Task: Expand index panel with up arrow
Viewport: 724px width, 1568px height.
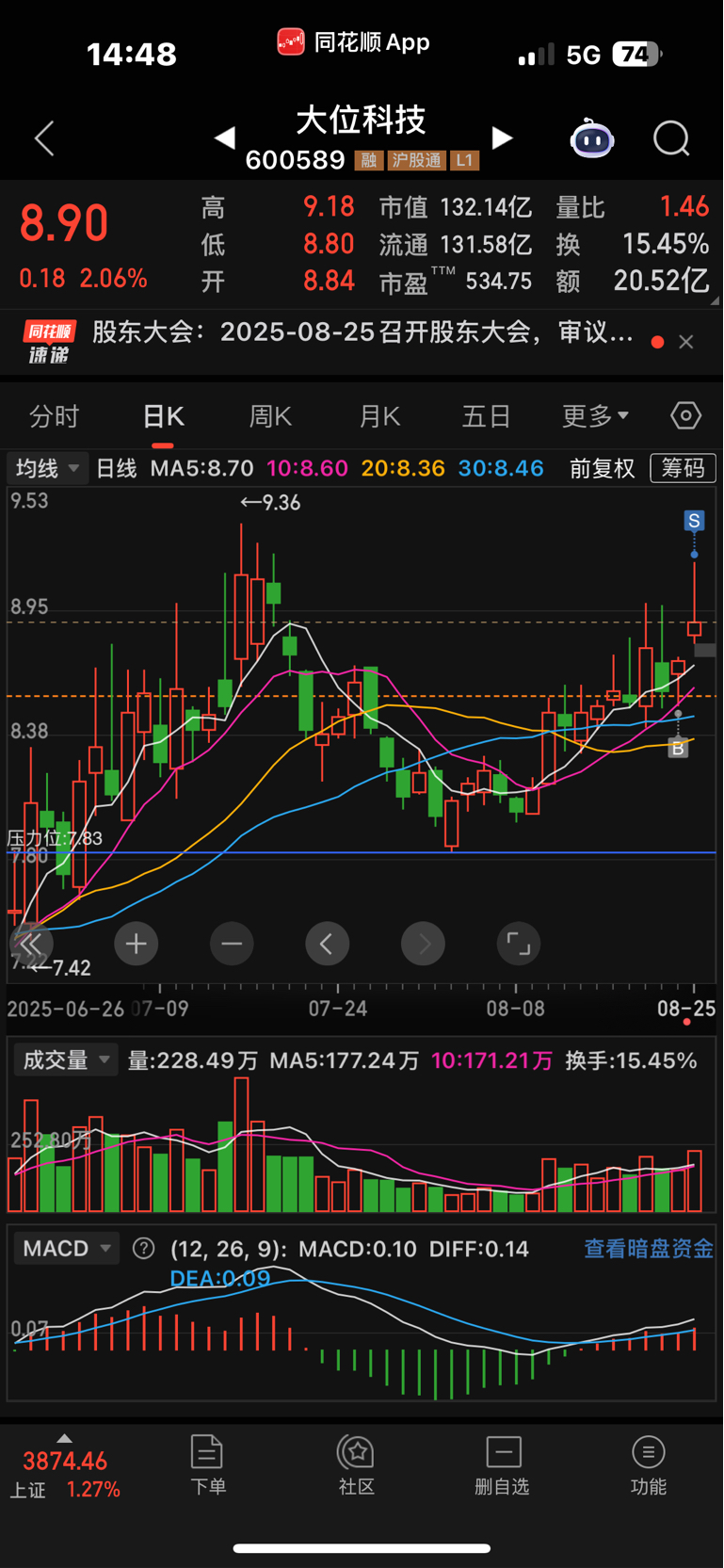Action: point(64,1438)
